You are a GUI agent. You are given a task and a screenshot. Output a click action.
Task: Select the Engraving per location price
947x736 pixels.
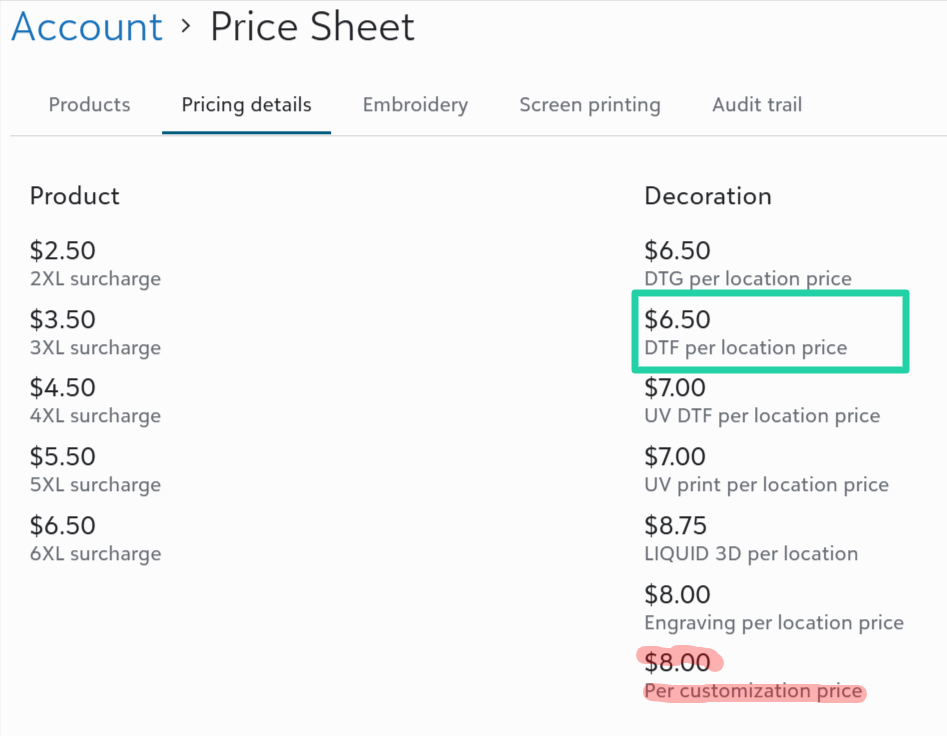pos(677,595)
